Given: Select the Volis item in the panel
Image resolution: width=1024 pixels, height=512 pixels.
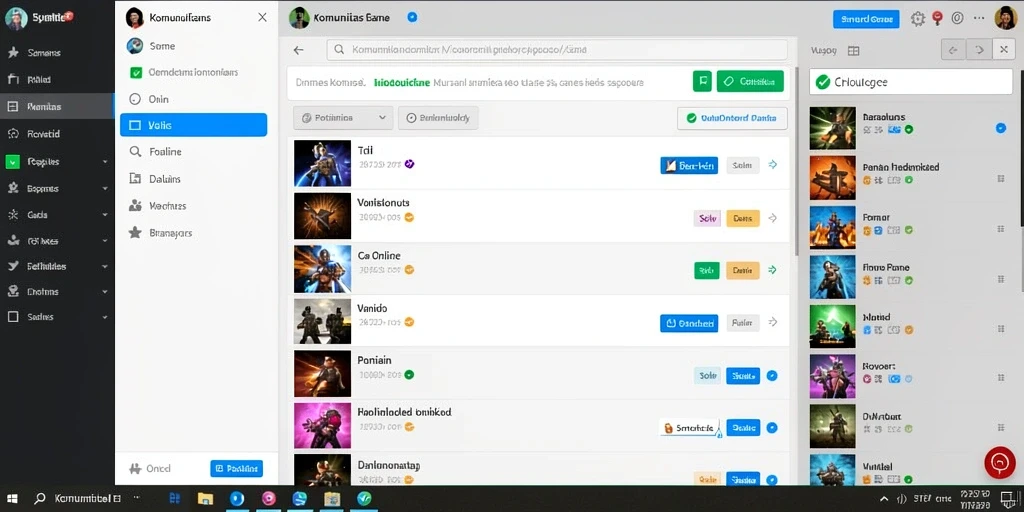Looking at the screenshot, I should coord(193,125).
